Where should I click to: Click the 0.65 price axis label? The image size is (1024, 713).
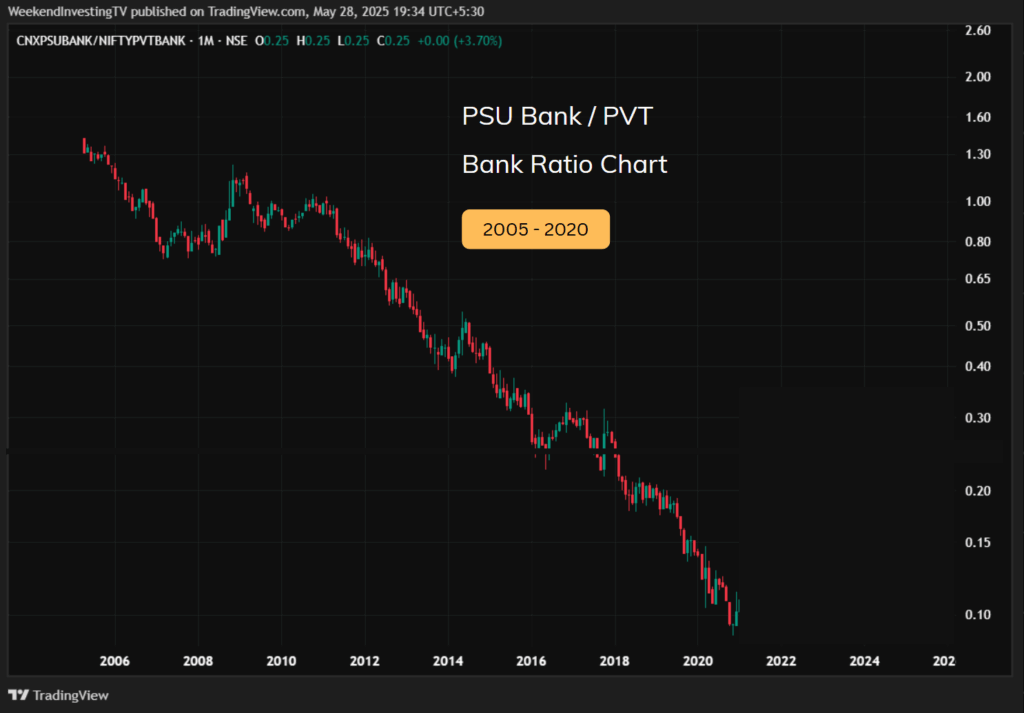[x=978, y=279]
